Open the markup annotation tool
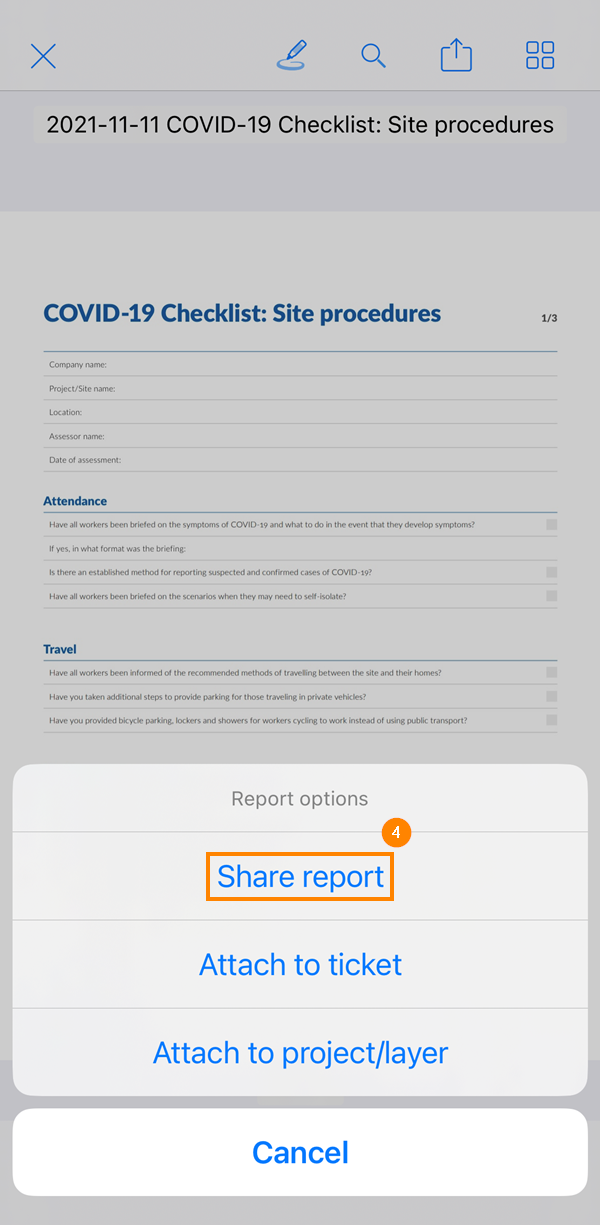The width and height of the screenshot is (600, 1225). [x=291, y=56]
